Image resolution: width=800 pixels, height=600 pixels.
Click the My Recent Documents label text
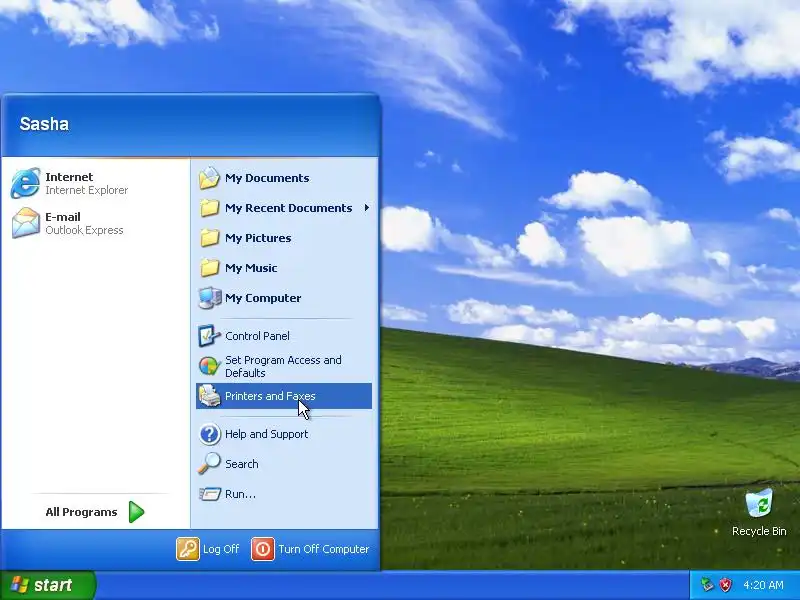click(289, 208)
